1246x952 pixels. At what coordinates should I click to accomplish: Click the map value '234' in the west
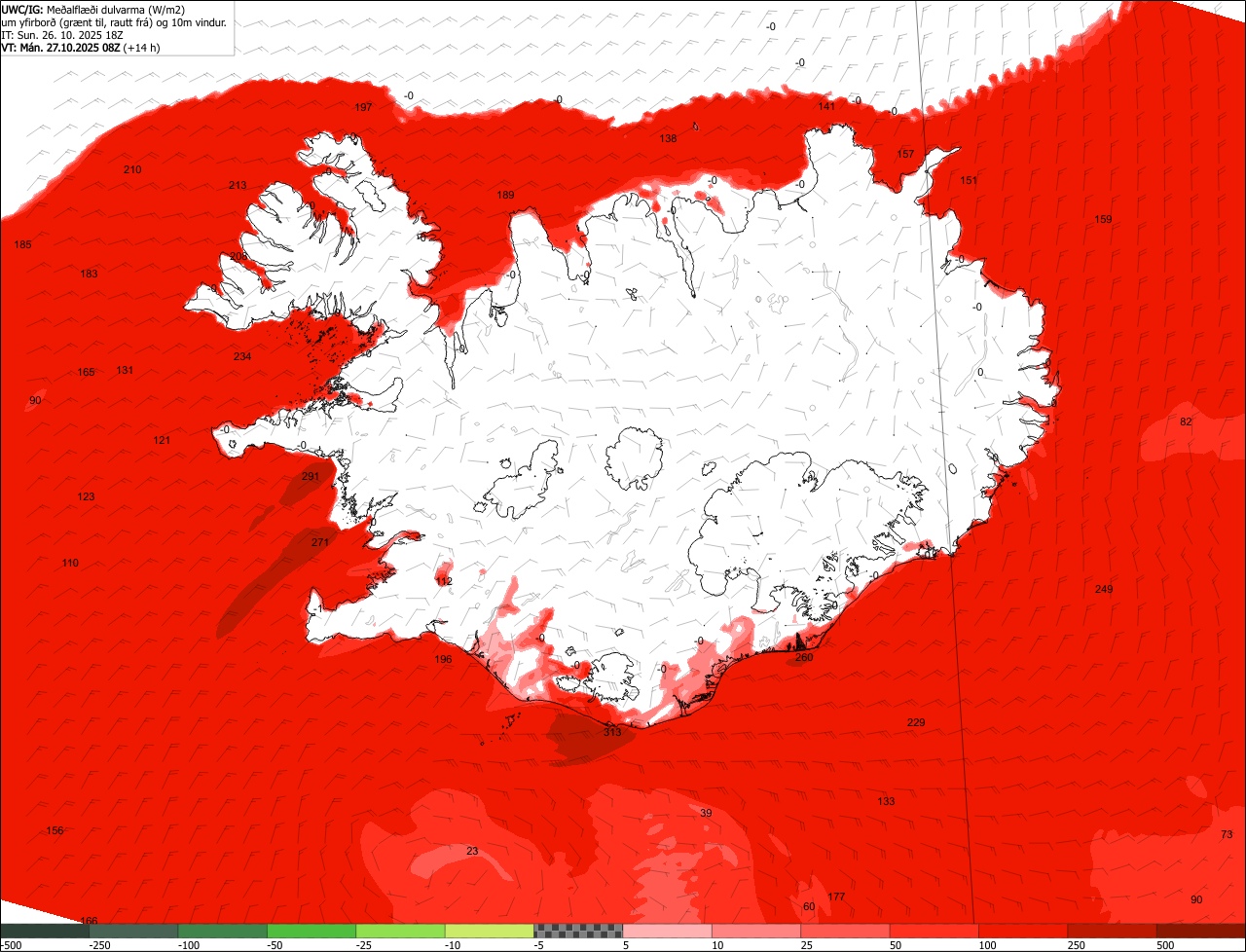242,357
